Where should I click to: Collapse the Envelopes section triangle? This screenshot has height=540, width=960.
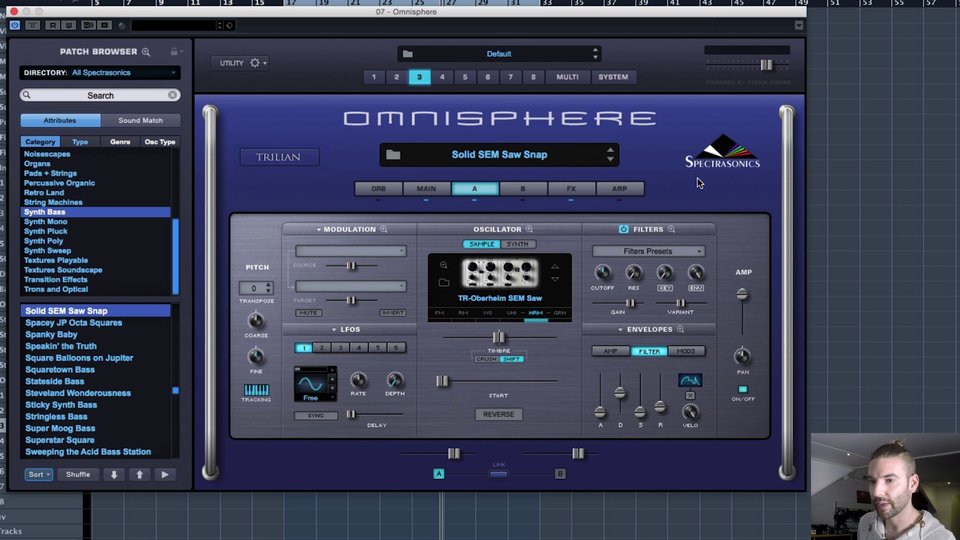[620, 329]
